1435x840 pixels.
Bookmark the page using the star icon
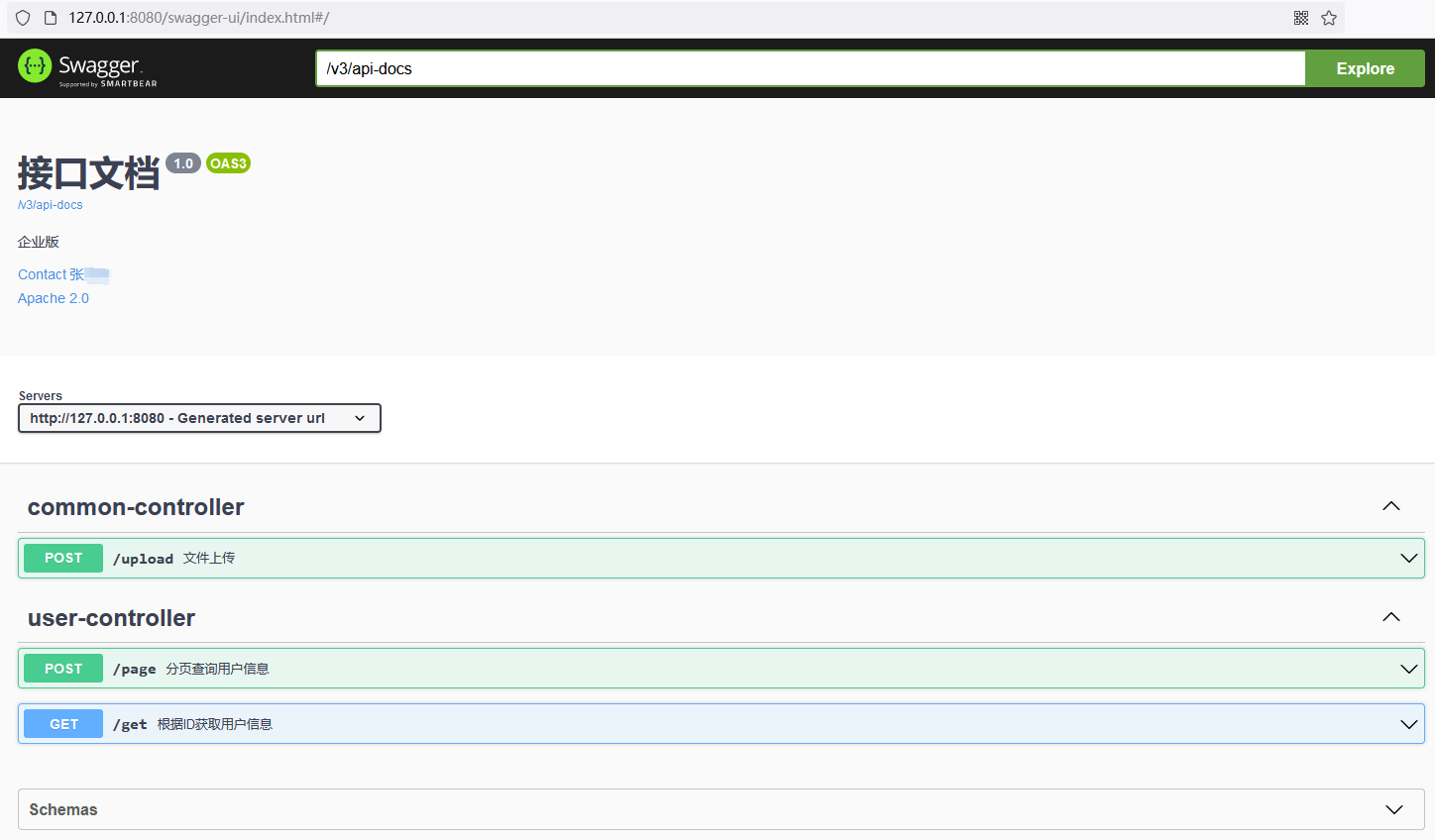coord(1328,17)
